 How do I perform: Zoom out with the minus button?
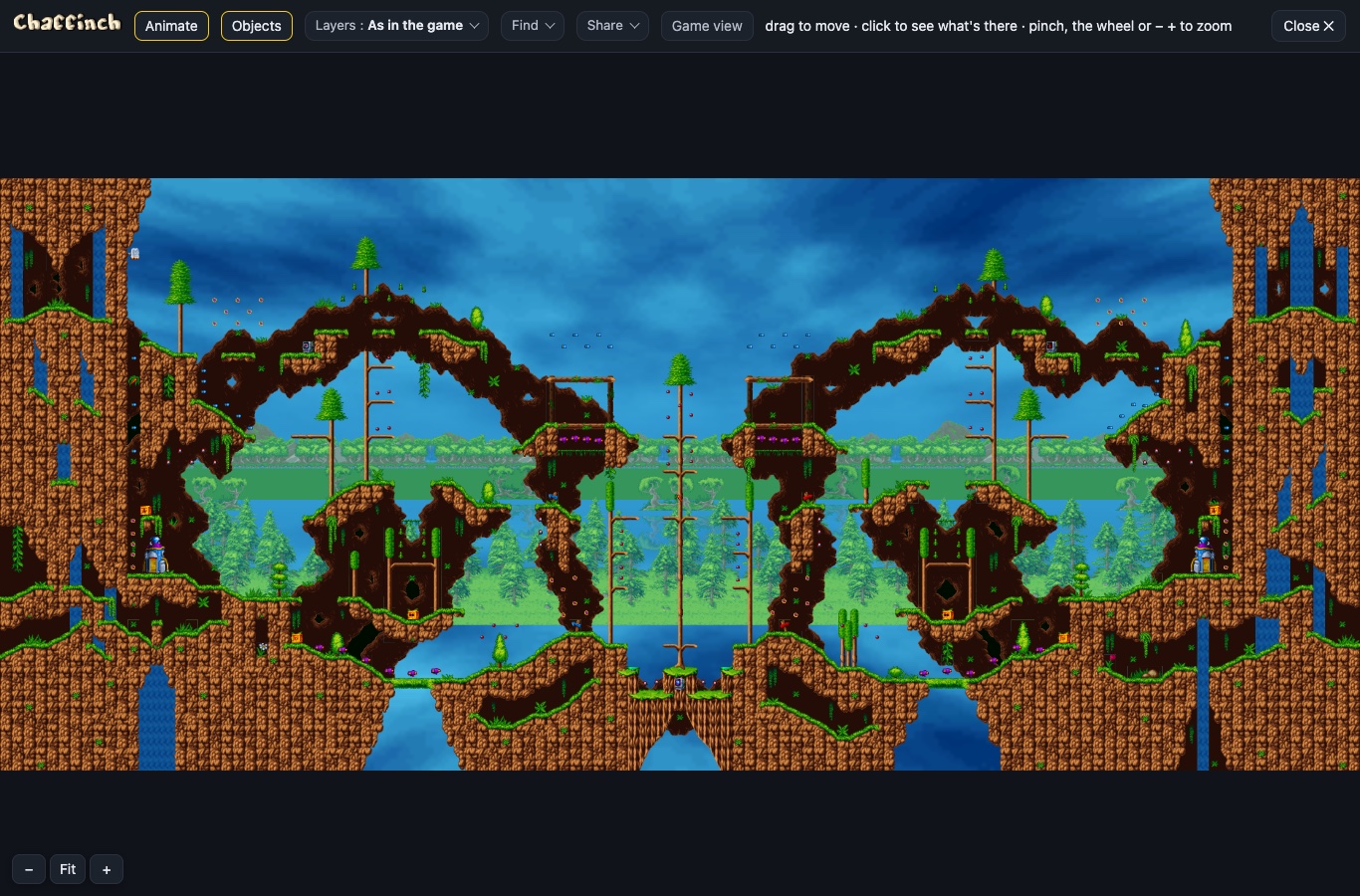click(x=29, y=869)
